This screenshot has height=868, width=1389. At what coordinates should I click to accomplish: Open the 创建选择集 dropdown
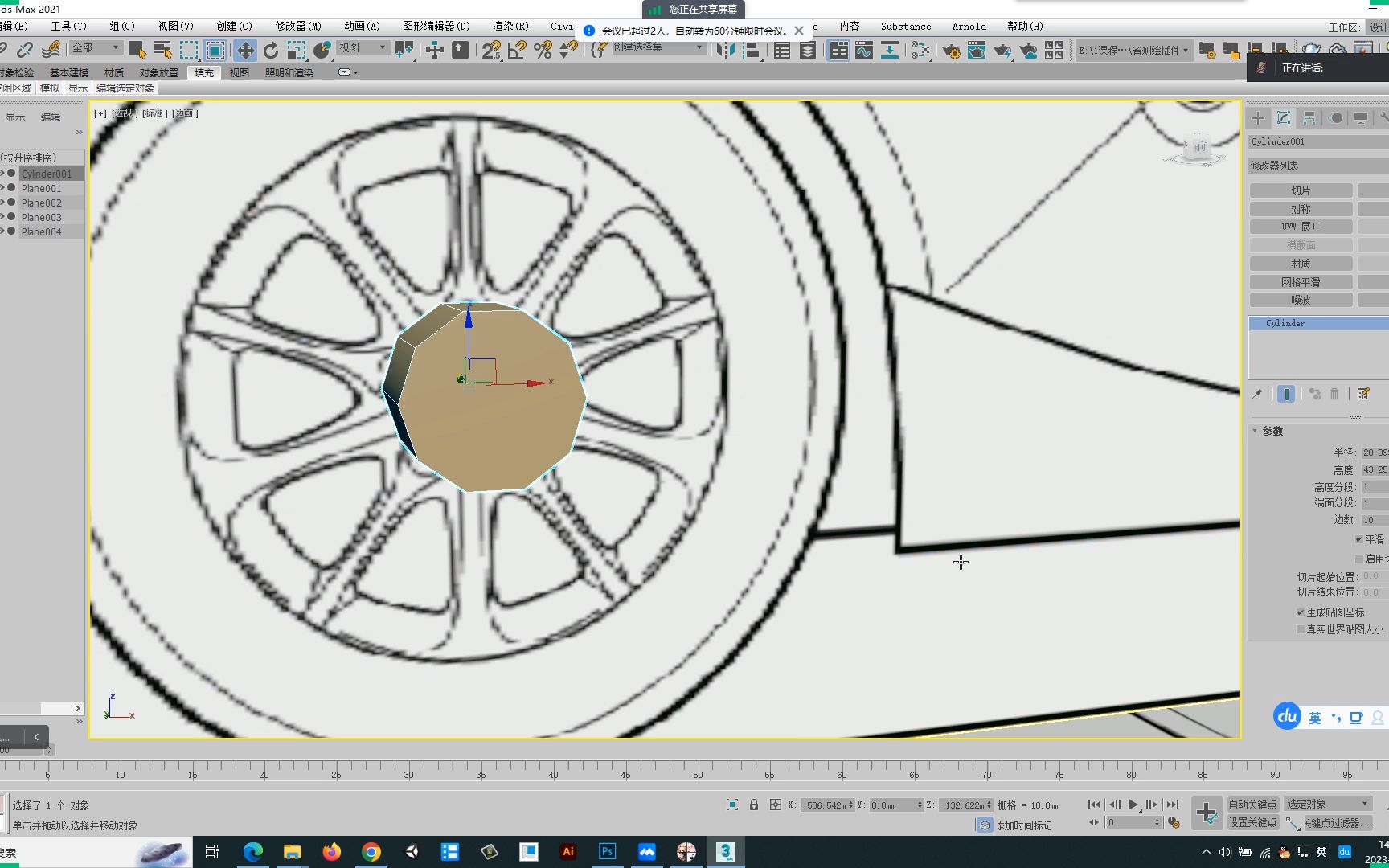(x=698, y=48)
